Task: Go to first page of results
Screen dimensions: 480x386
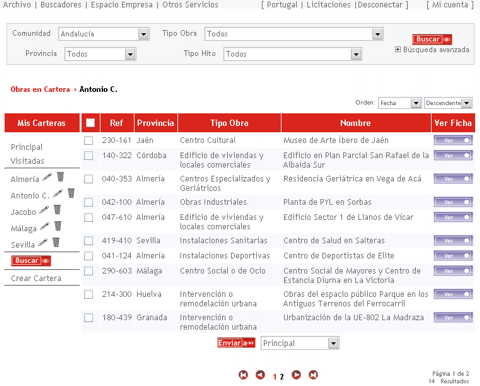Action: tap(243, 375)
